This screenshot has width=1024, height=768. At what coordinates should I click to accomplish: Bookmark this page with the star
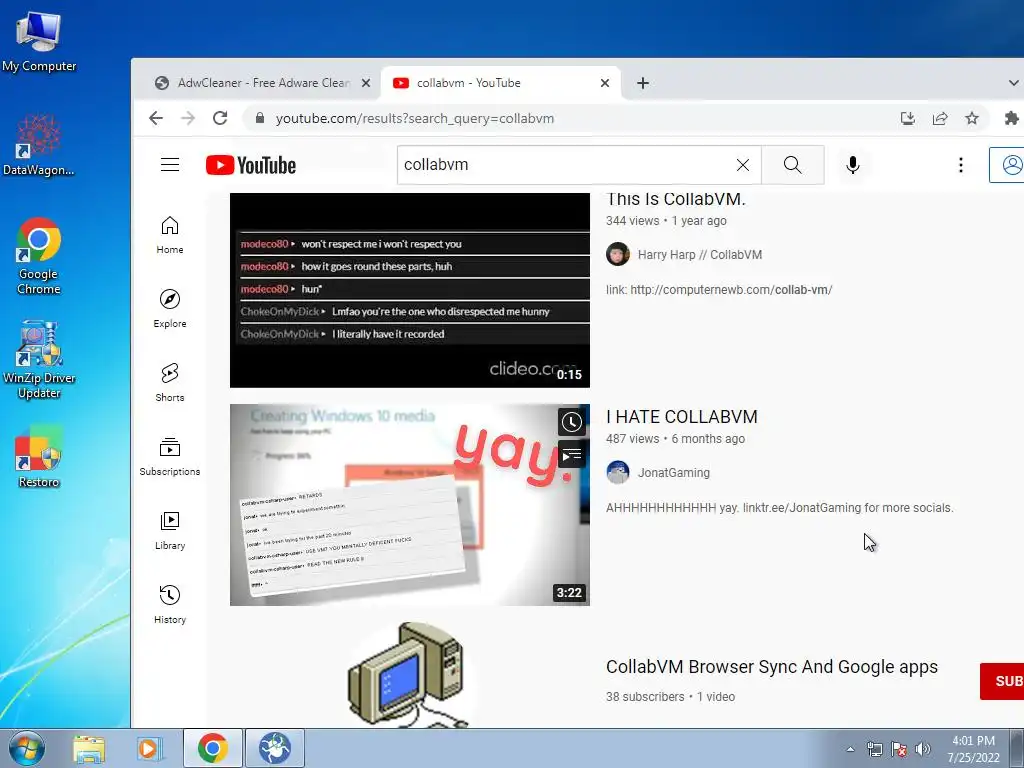click(972, 118)
